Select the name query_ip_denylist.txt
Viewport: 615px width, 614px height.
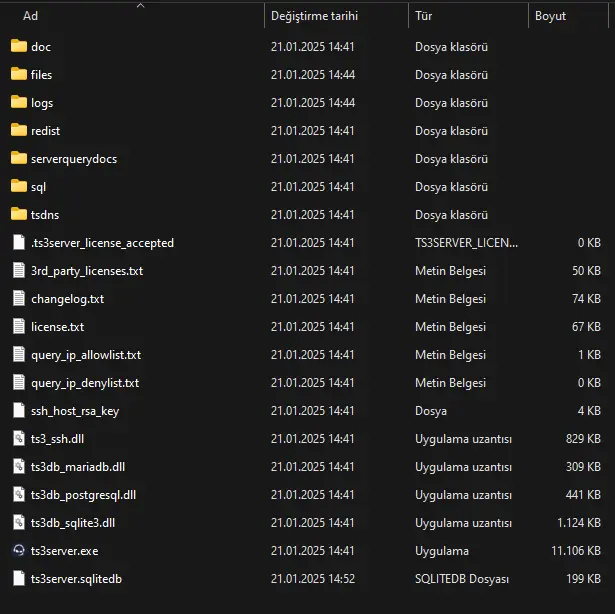(x=85, y=383)
